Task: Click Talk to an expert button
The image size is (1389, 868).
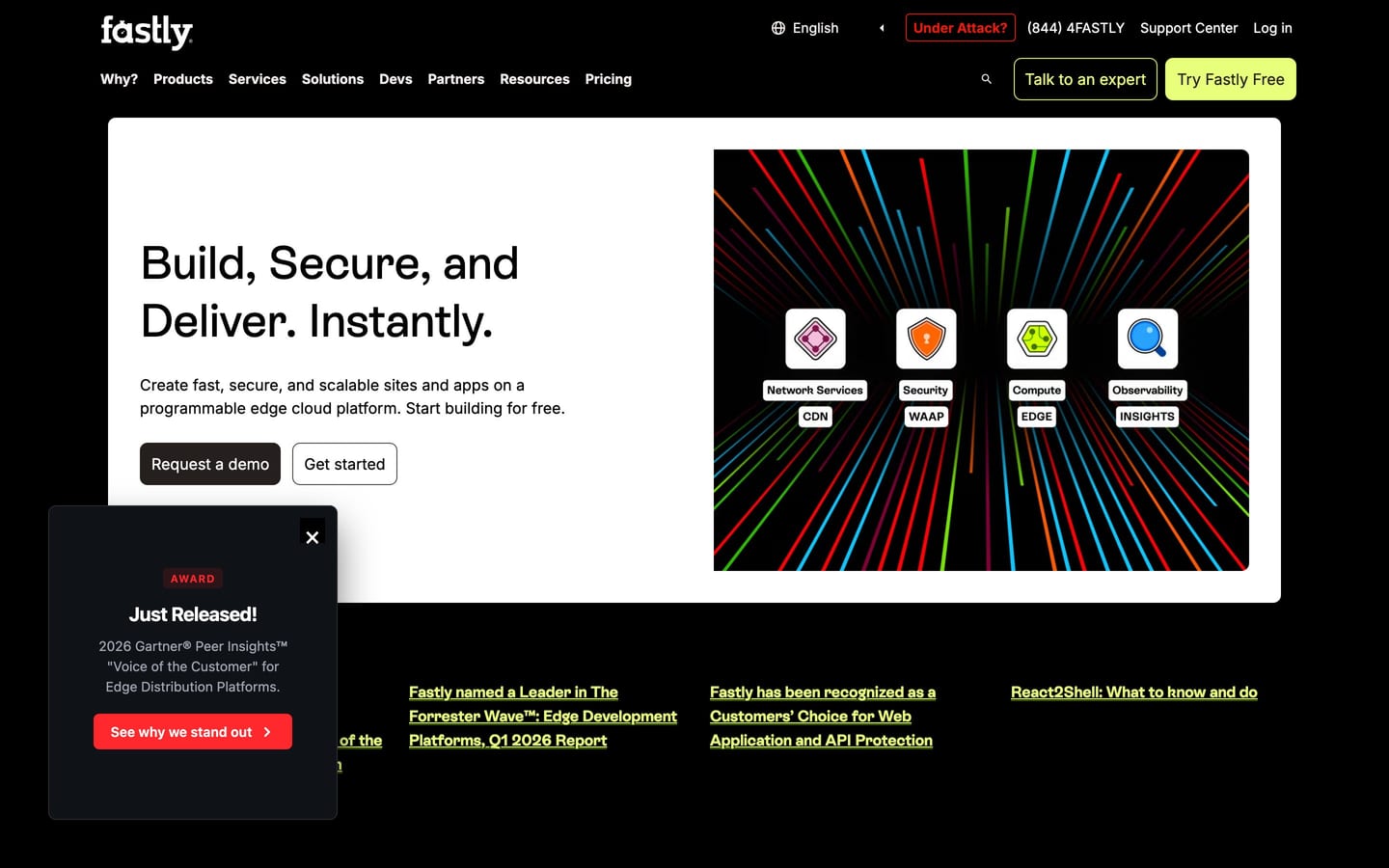Action: click(1085, 79)
